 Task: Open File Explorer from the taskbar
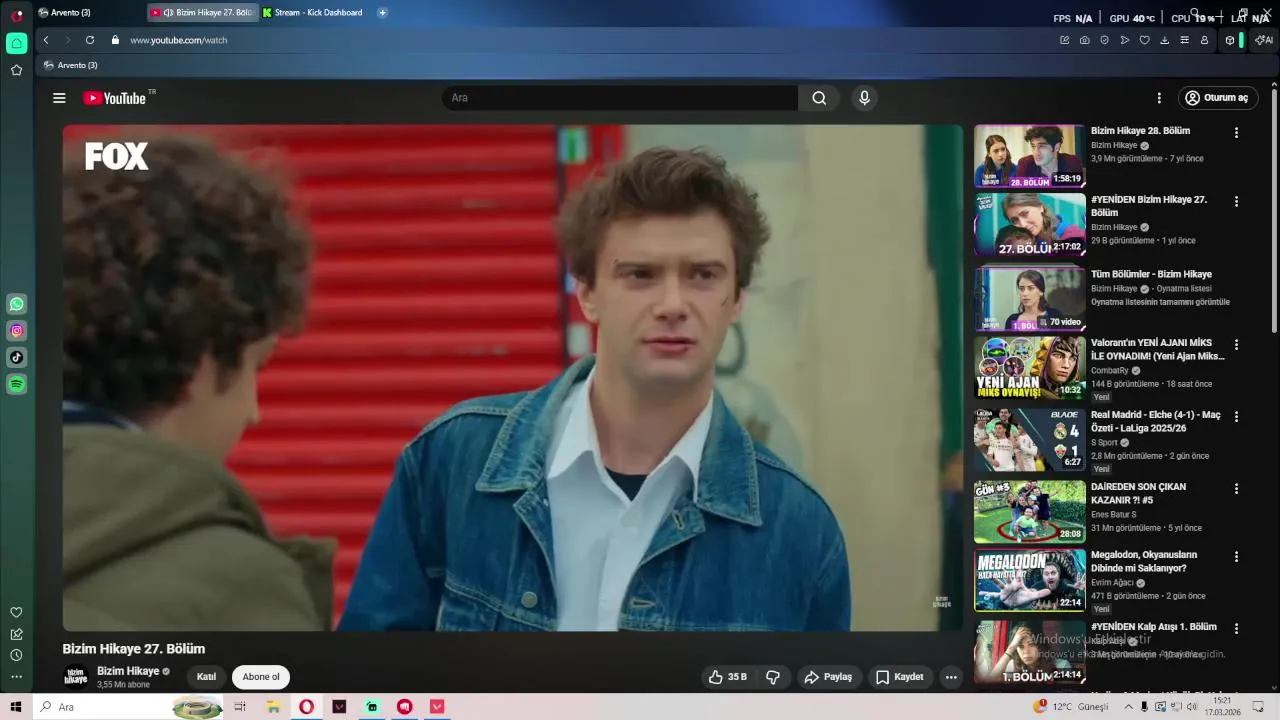pos(273,707)
